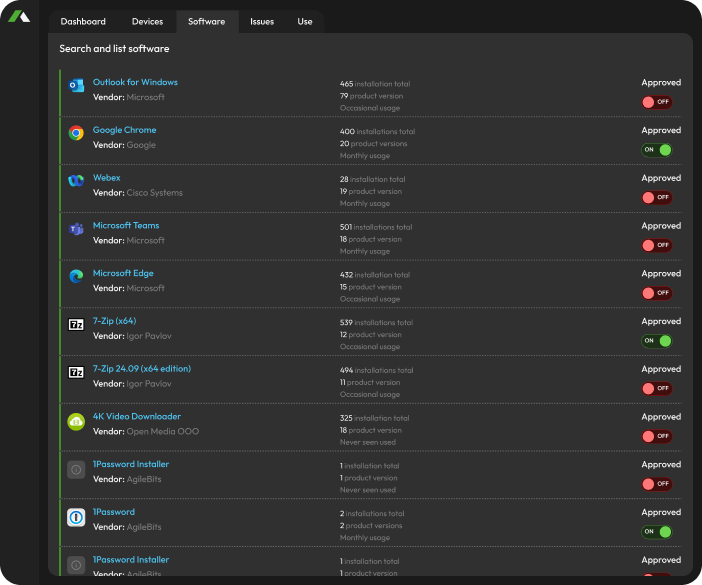
Task: Turn off the Google Chrome approved toggle
Action: click(657, 150)
